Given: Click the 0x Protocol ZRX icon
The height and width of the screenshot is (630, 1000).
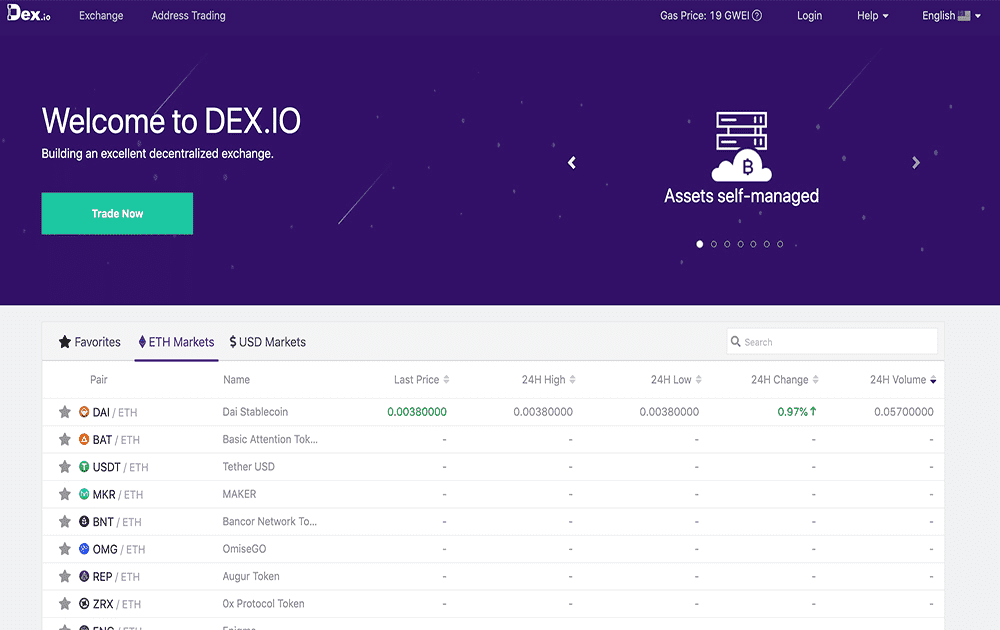Looking at the screenshot, I should [84, 603].
